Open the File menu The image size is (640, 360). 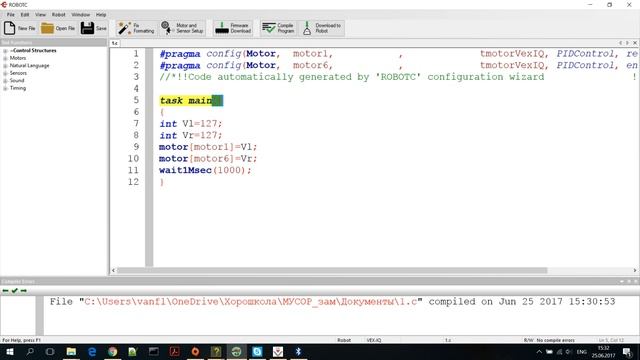pos(11,15)
